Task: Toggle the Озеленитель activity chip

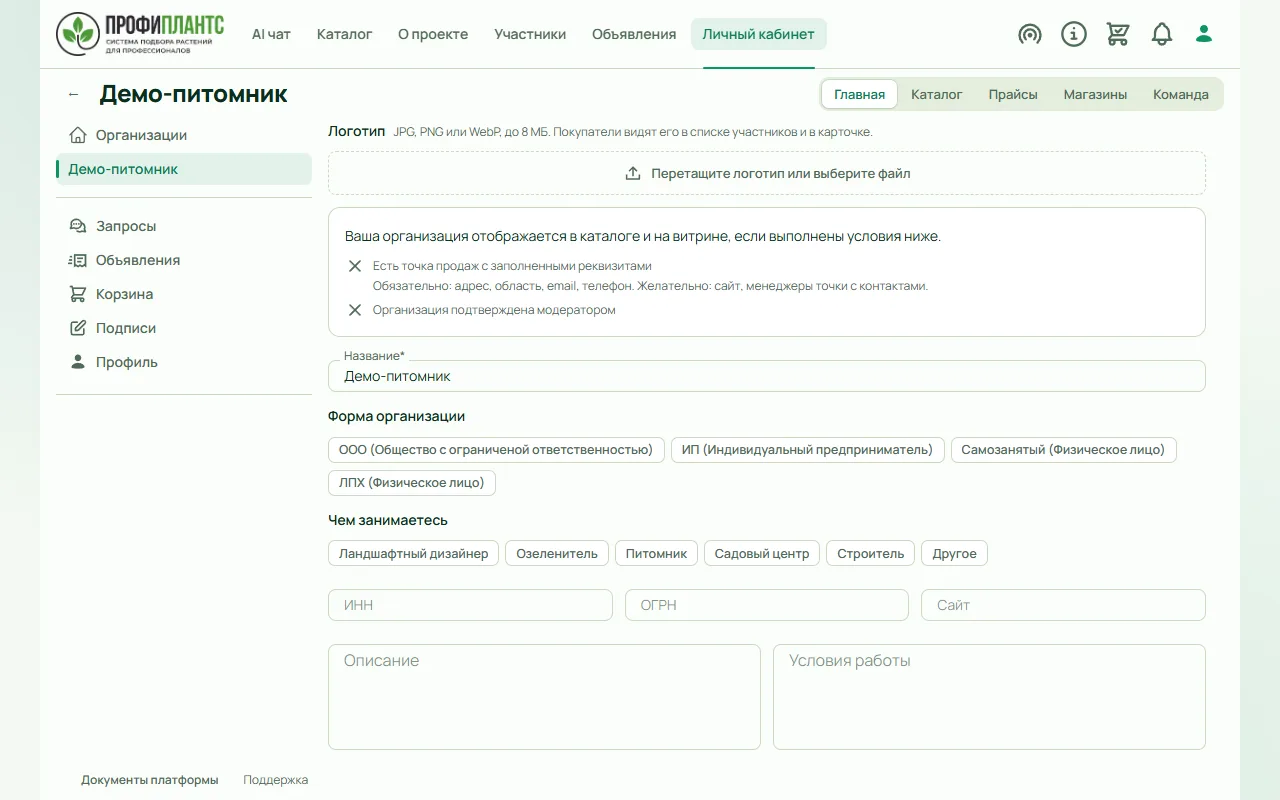Action: (x=557, y=553)
